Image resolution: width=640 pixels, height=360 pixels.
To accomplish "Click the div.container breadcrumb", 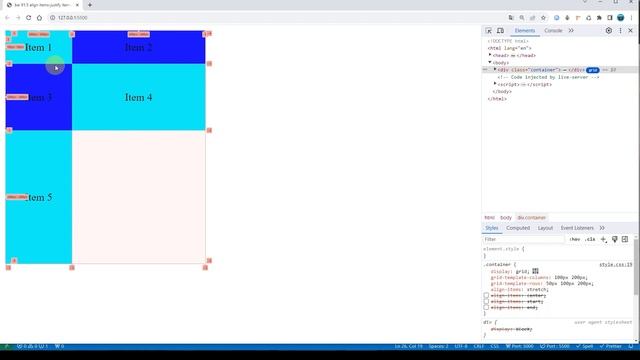I will pyautogui.click(x=531, y=218).
